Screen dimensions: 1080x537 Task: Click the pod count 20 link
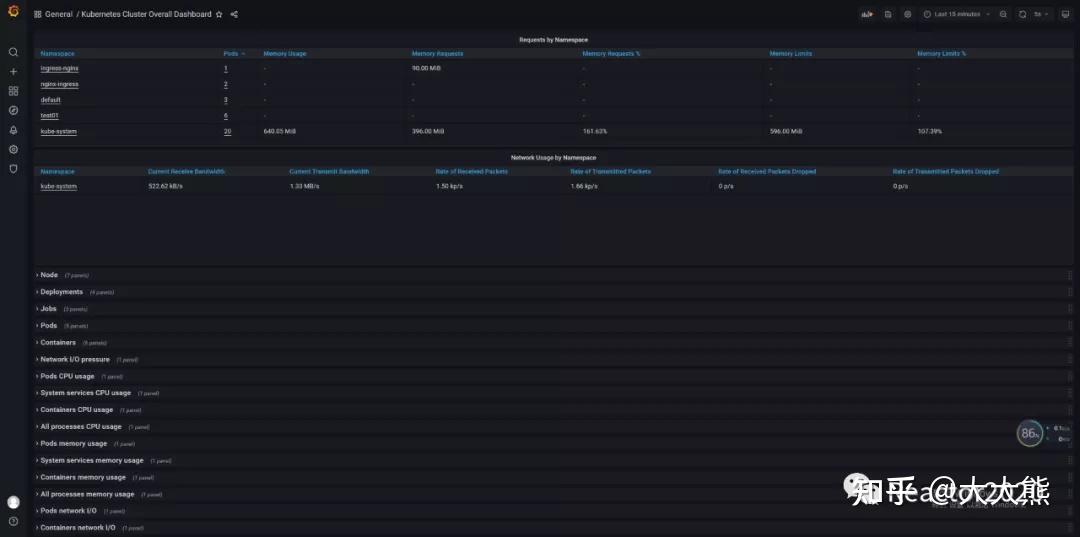[x=227, y=131]
